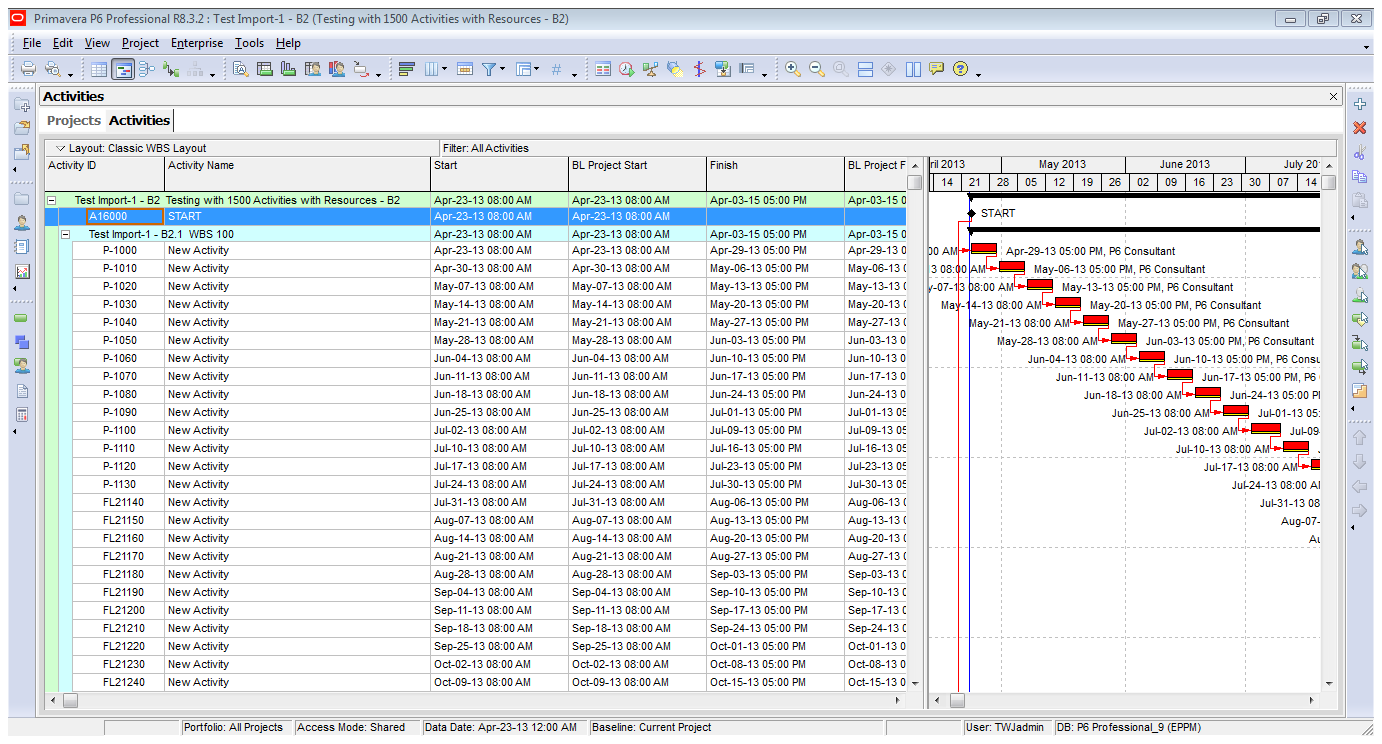
Task: Click the Activity Name column header
Action: pyautogui.click(x=297, y=173)
